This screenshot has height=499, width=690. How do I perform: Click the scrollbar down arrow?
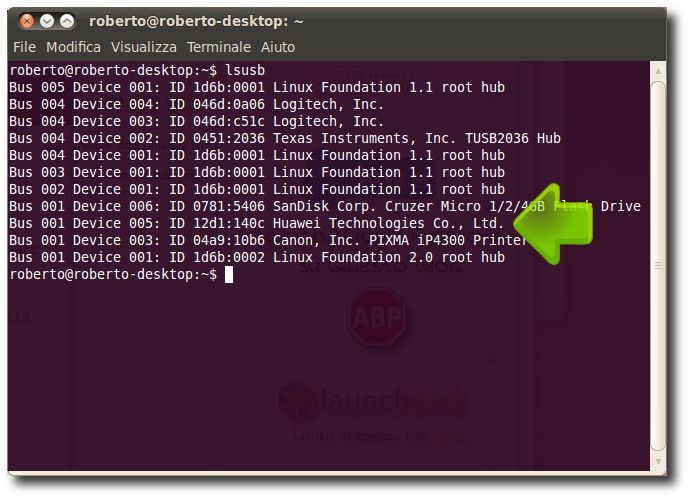(658, 461)
